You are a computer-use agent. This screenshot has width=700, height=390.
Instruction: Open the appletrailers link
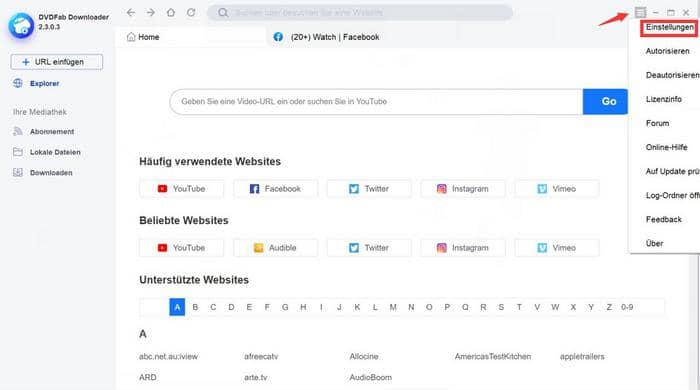click(582, 356)
